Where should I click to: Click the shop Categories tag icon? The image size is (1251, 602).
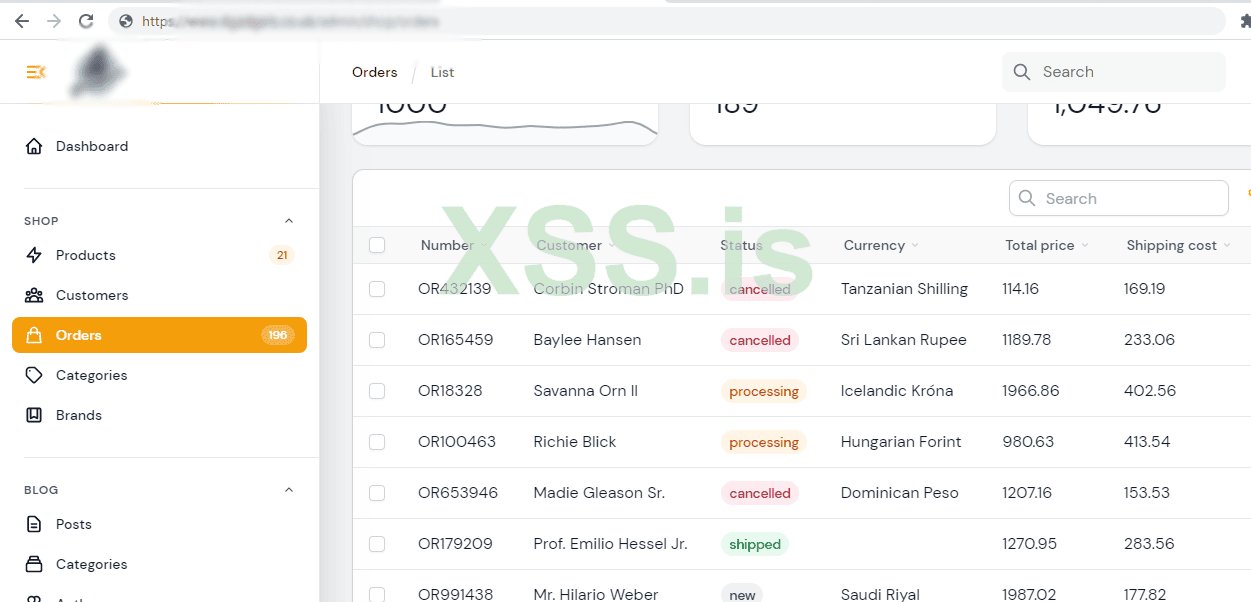[x=34, y=375]
